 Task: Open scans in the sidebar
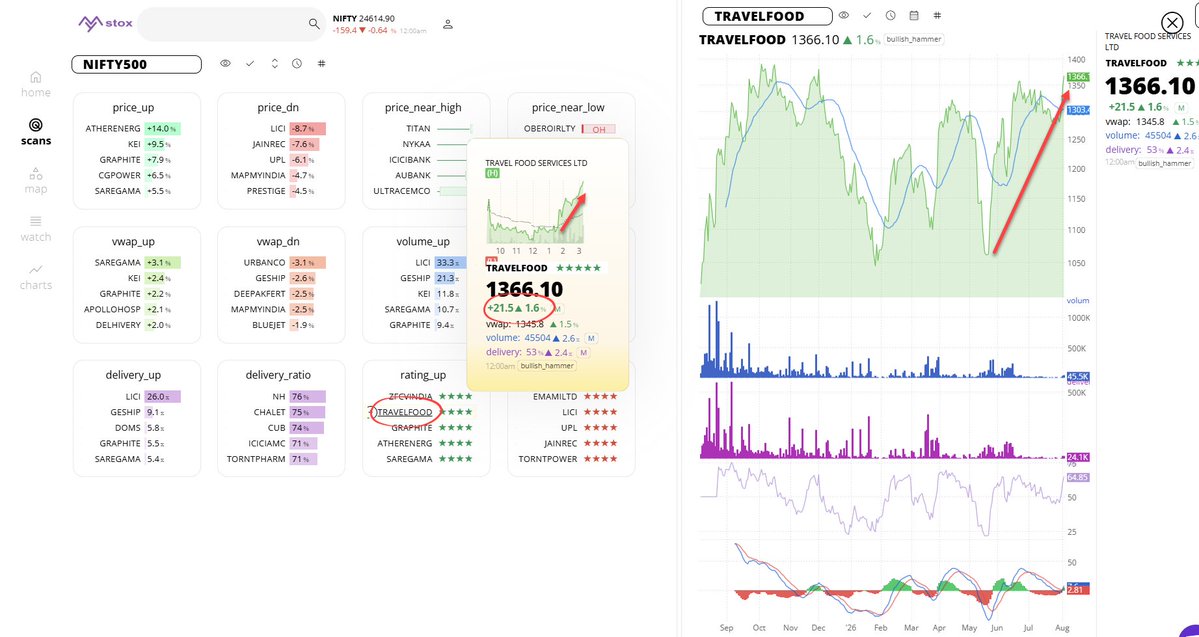click(36, 132)
